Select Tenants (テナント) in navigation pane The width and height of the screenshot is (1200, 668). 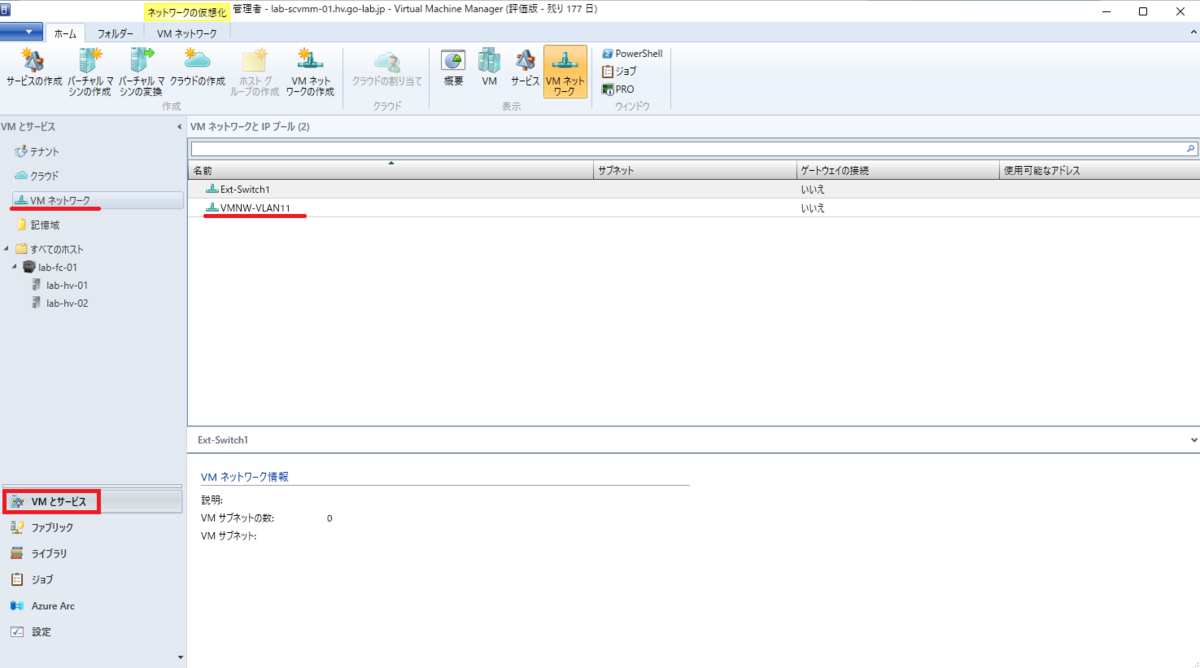pos(37,152)
